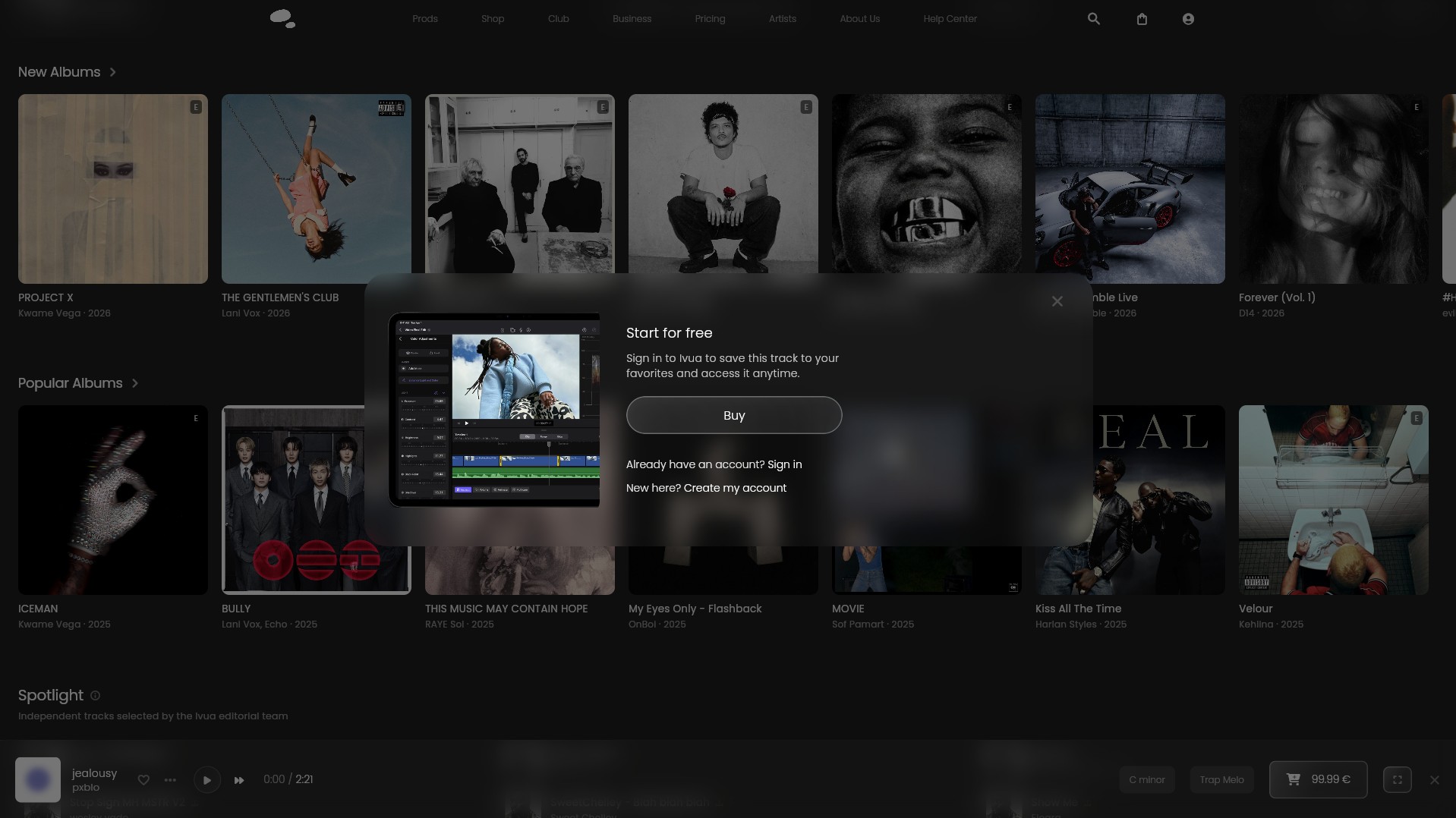Open the search icon in header
This screenshot has height=818, width=1456.
click(1093, 19)
